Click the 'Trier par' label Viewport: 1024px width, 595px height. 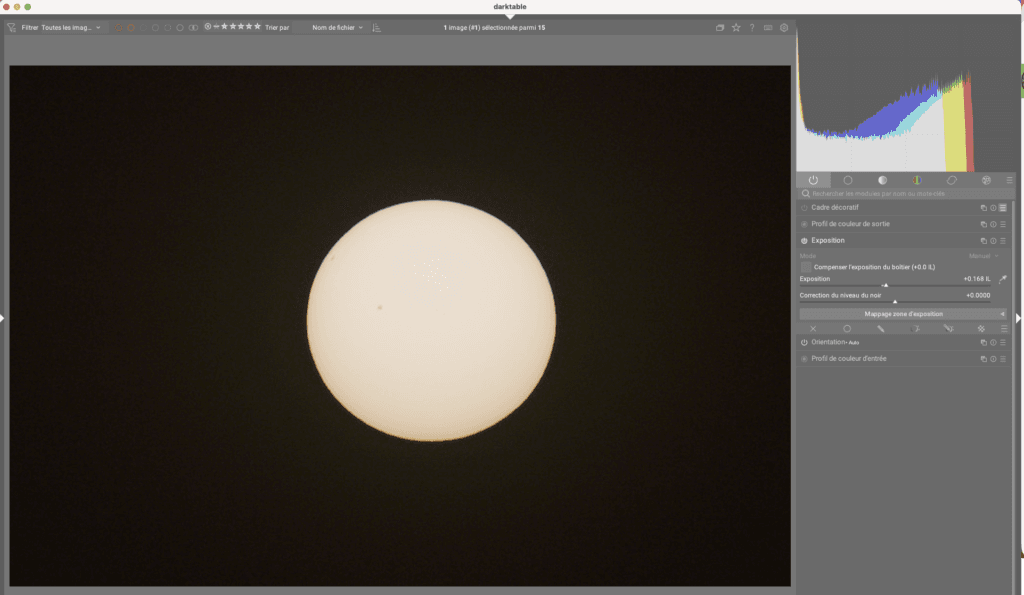tap(277, 27)
